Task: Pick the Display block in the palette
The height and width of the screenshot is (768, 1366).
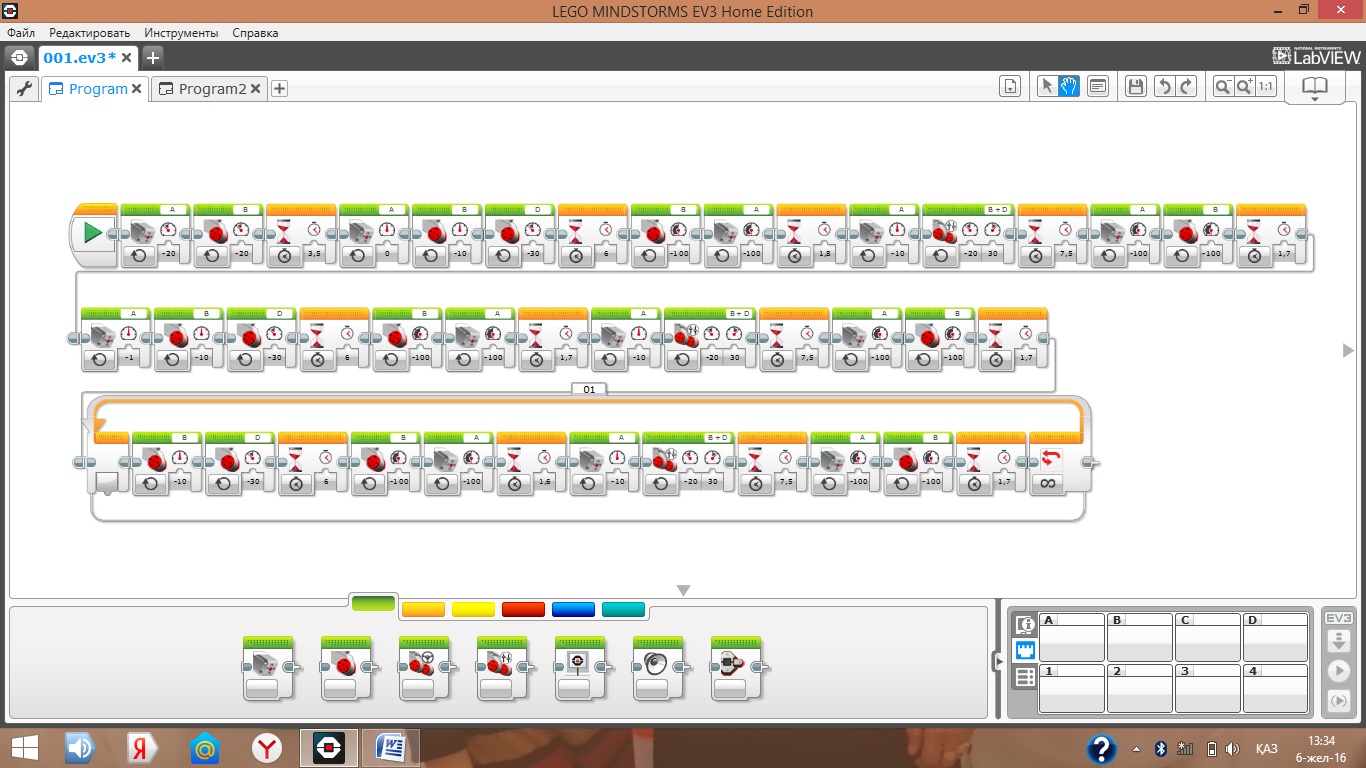Action: tap(580, 667)
